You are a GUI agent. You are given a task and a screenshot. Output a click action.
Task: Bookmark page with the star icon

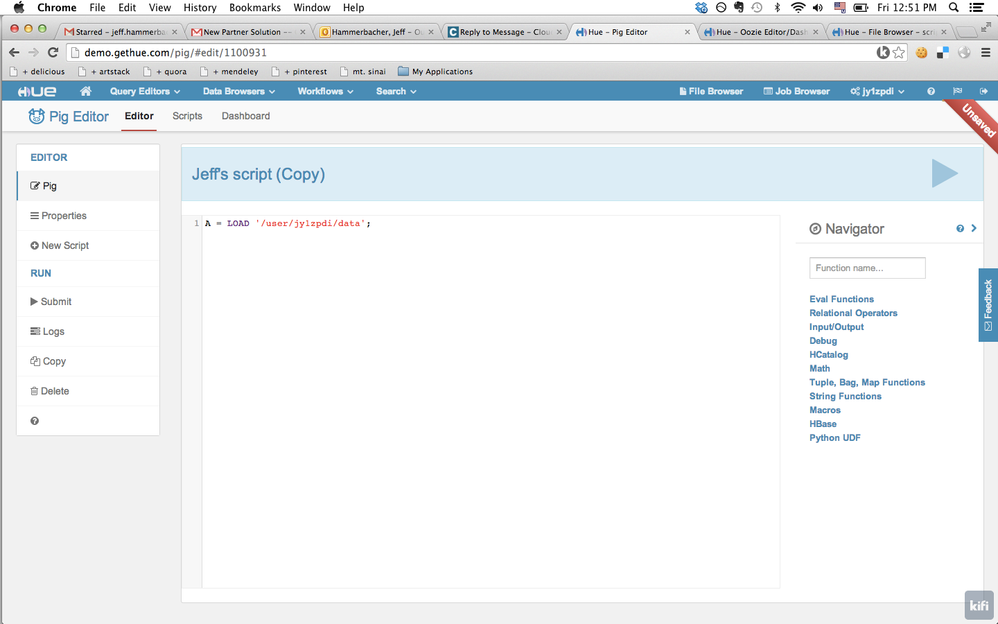click(899, 53)
